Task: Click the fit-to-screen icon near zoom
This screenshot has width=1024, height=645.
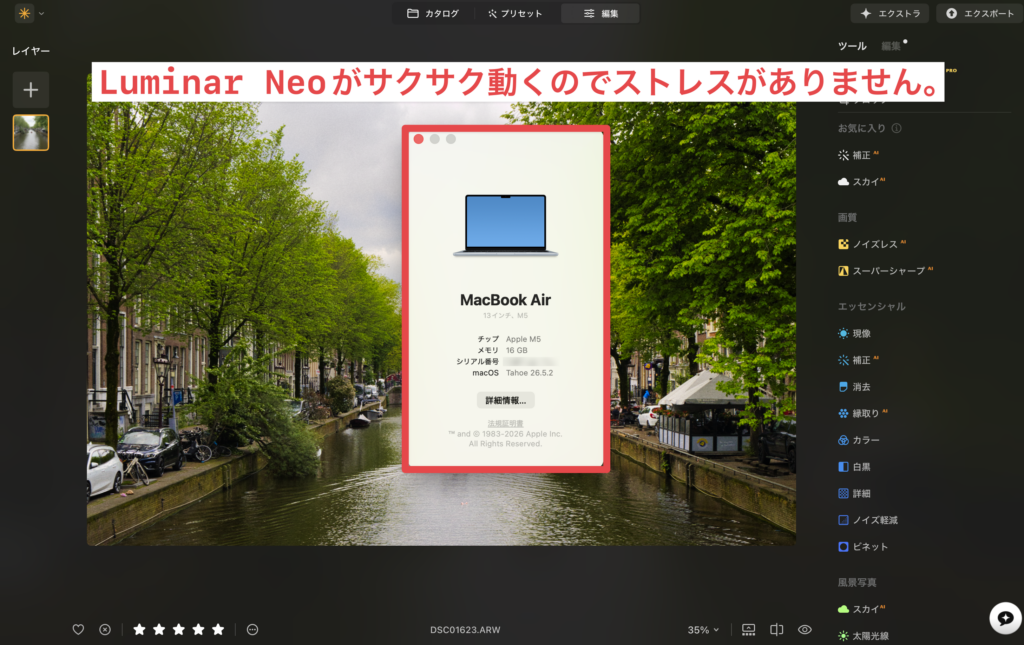Action: click(748, 630)
